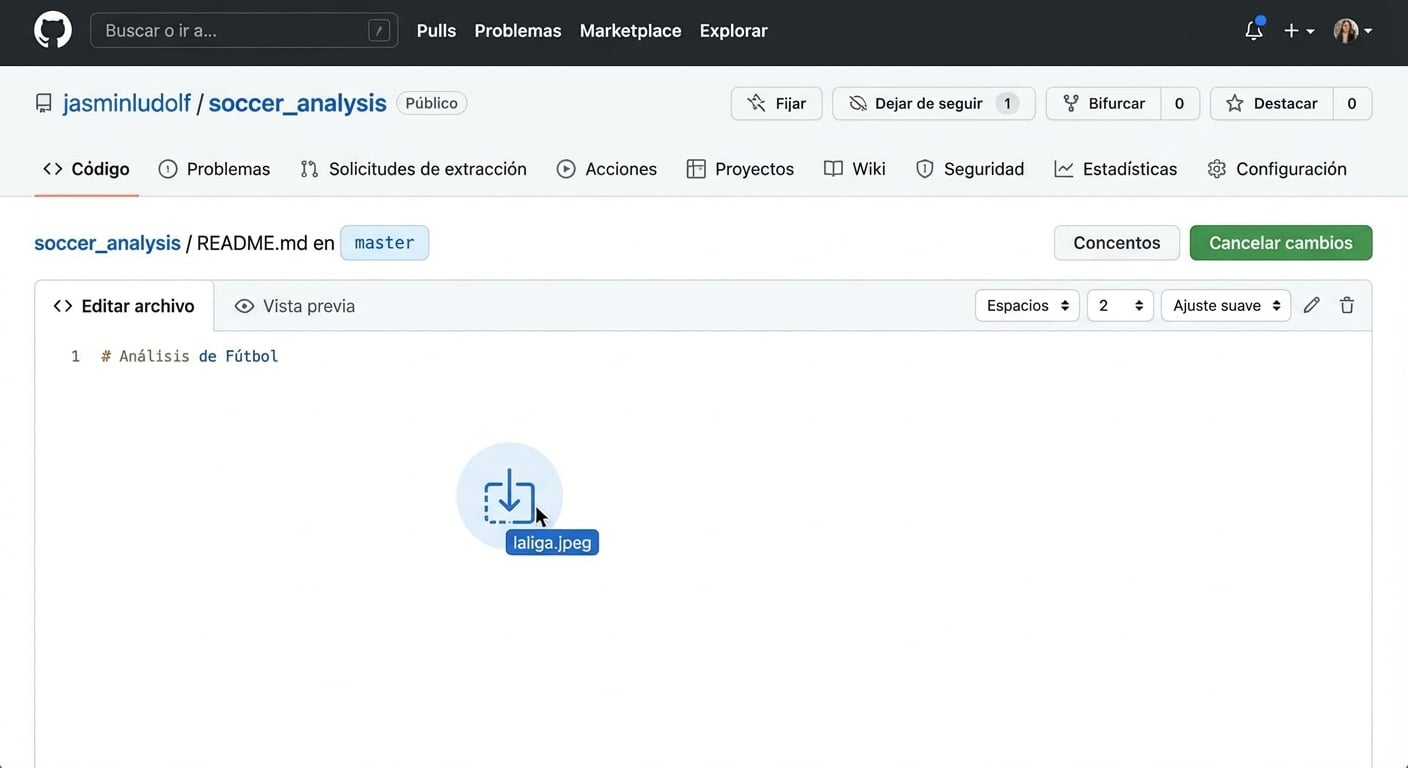Go to jasminludolf user profile link
This screenshot has width=1408, height=768.
coord(127,103)
